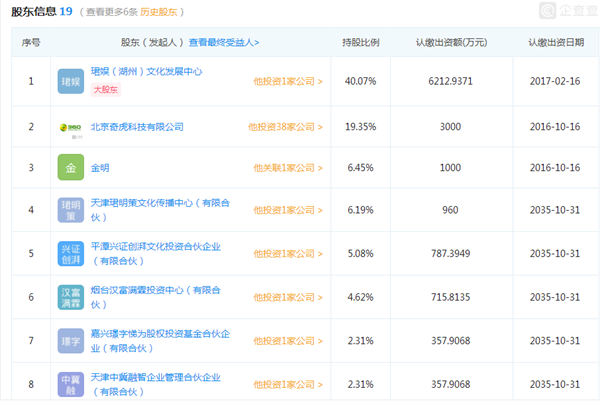This screenshot has width=600, height=401.
Task: Select the 960 capital amount cell
Action: click(x=450, y=210)
